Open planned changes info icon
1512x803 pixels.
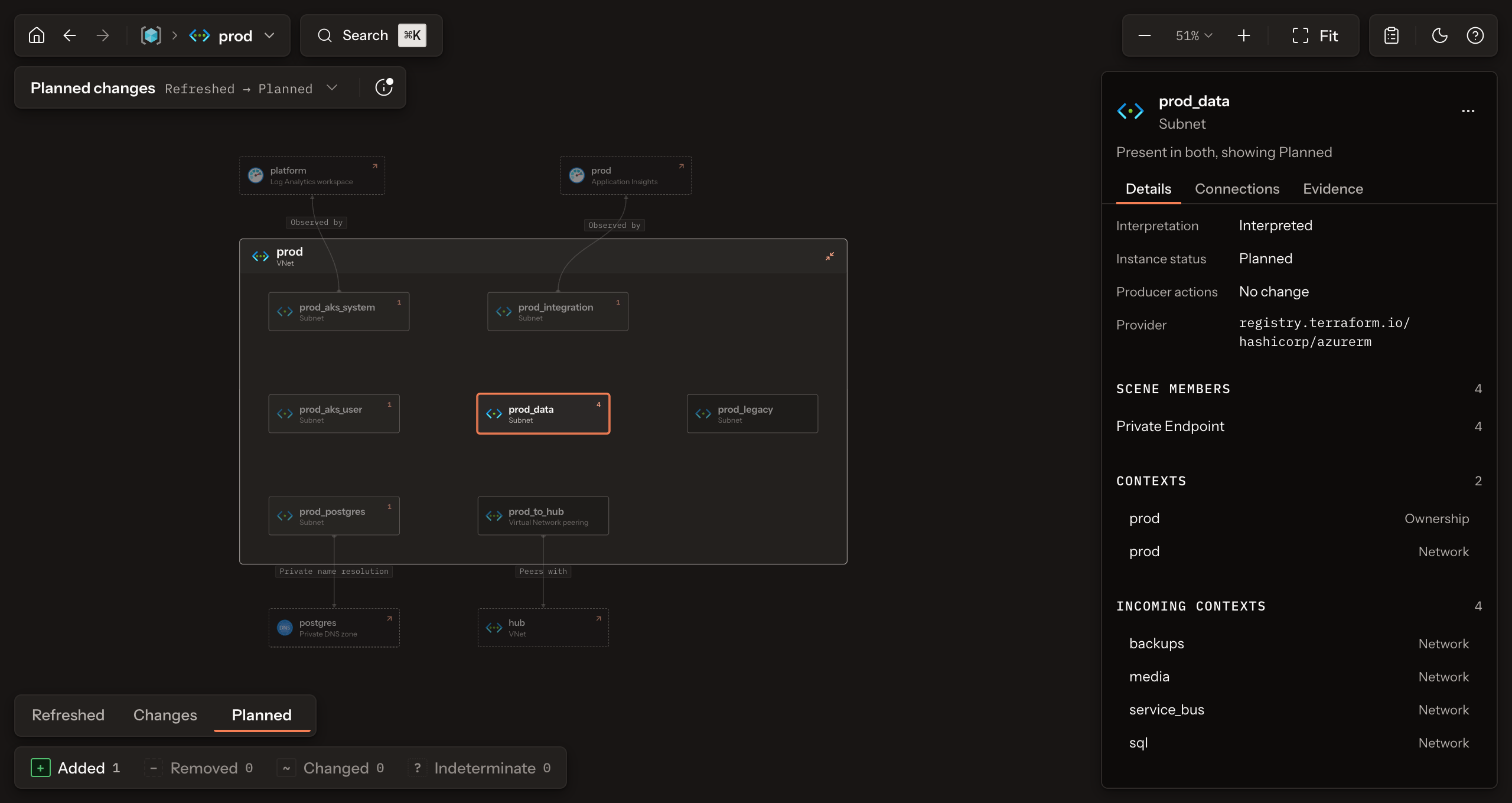tap(384, 87)
